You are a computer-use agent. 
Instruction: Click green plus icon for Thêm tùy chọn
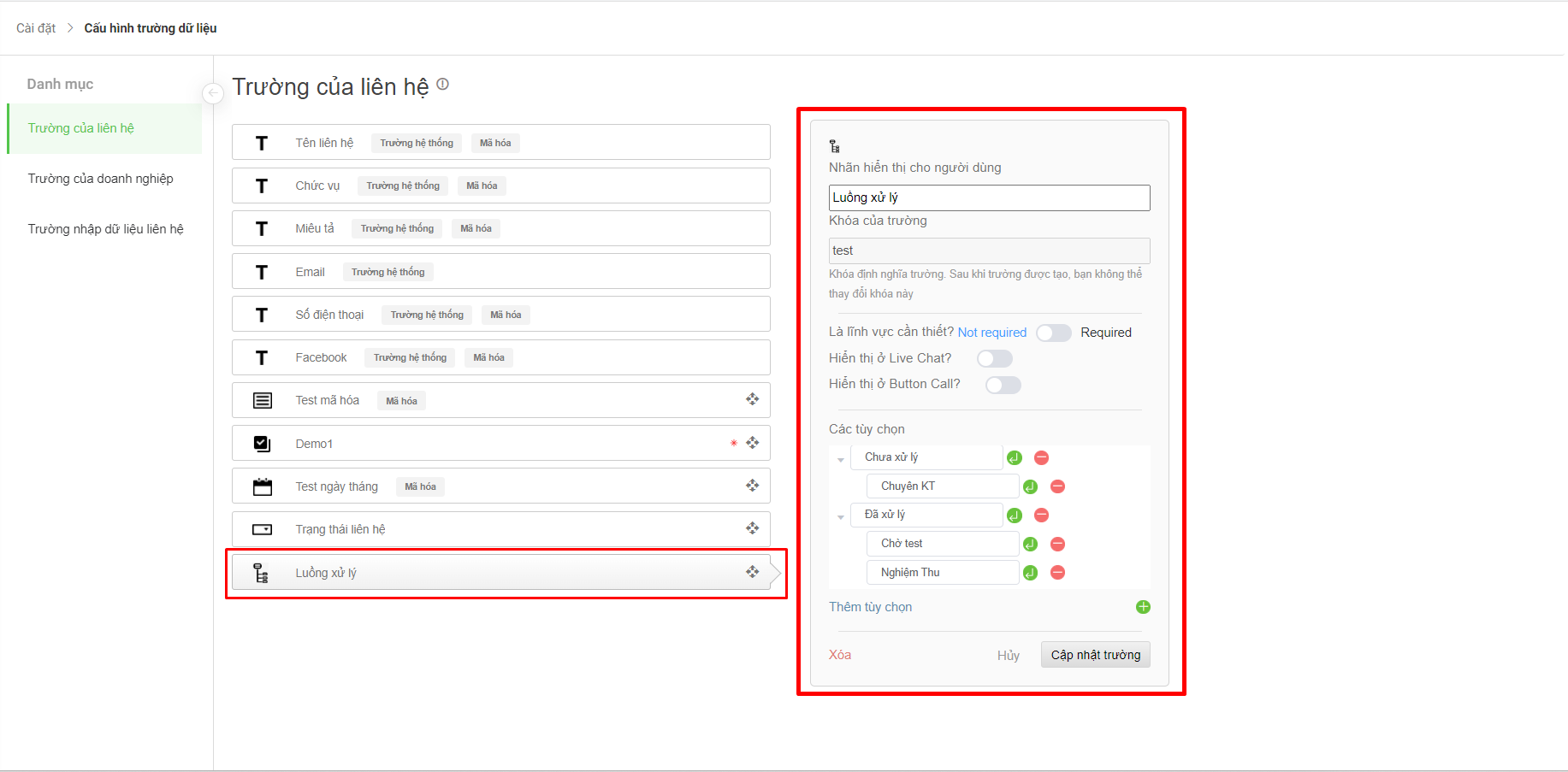[x=1143, y=607]
